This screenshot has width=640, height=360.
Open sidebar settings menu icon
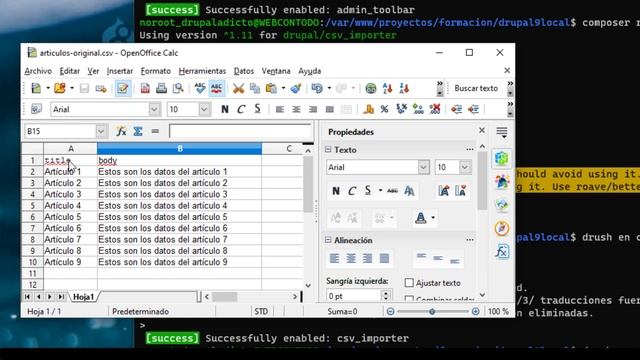pos(502,132)
